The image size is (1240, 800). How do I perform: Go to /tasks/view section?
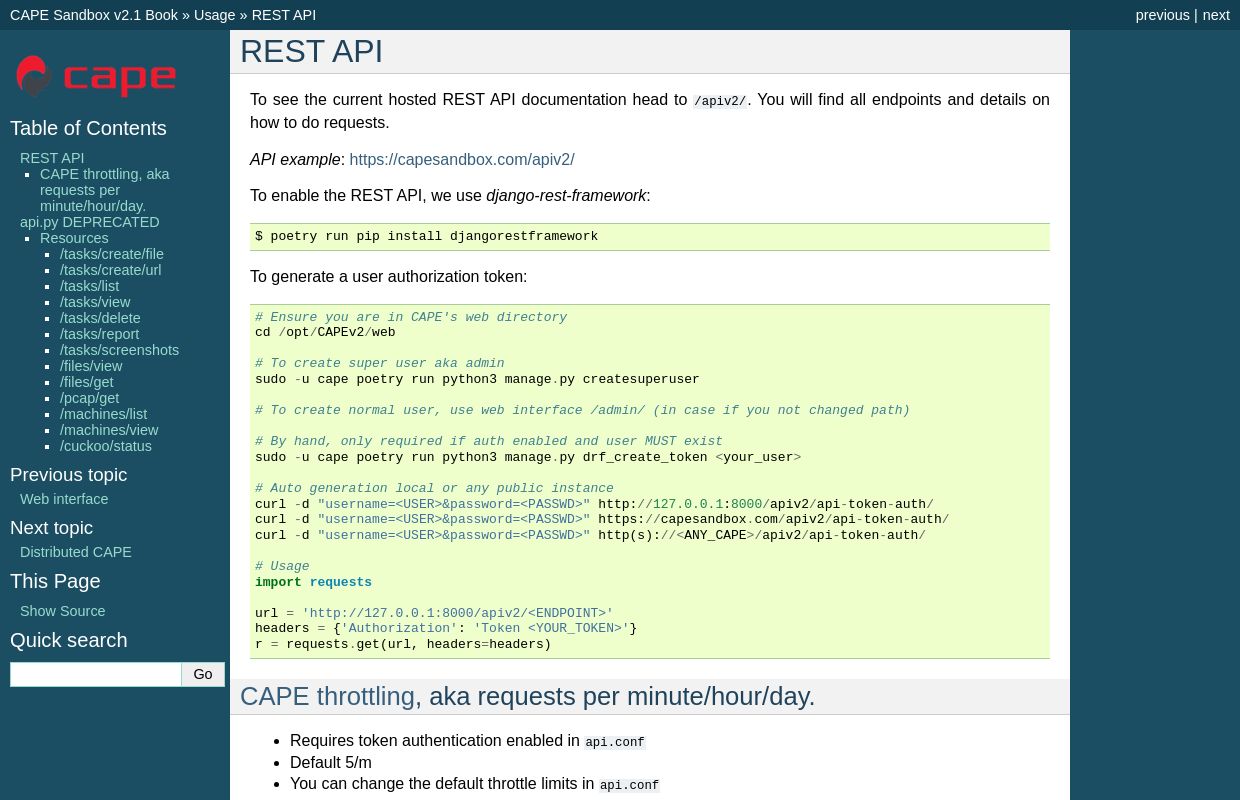pos(95,302)
